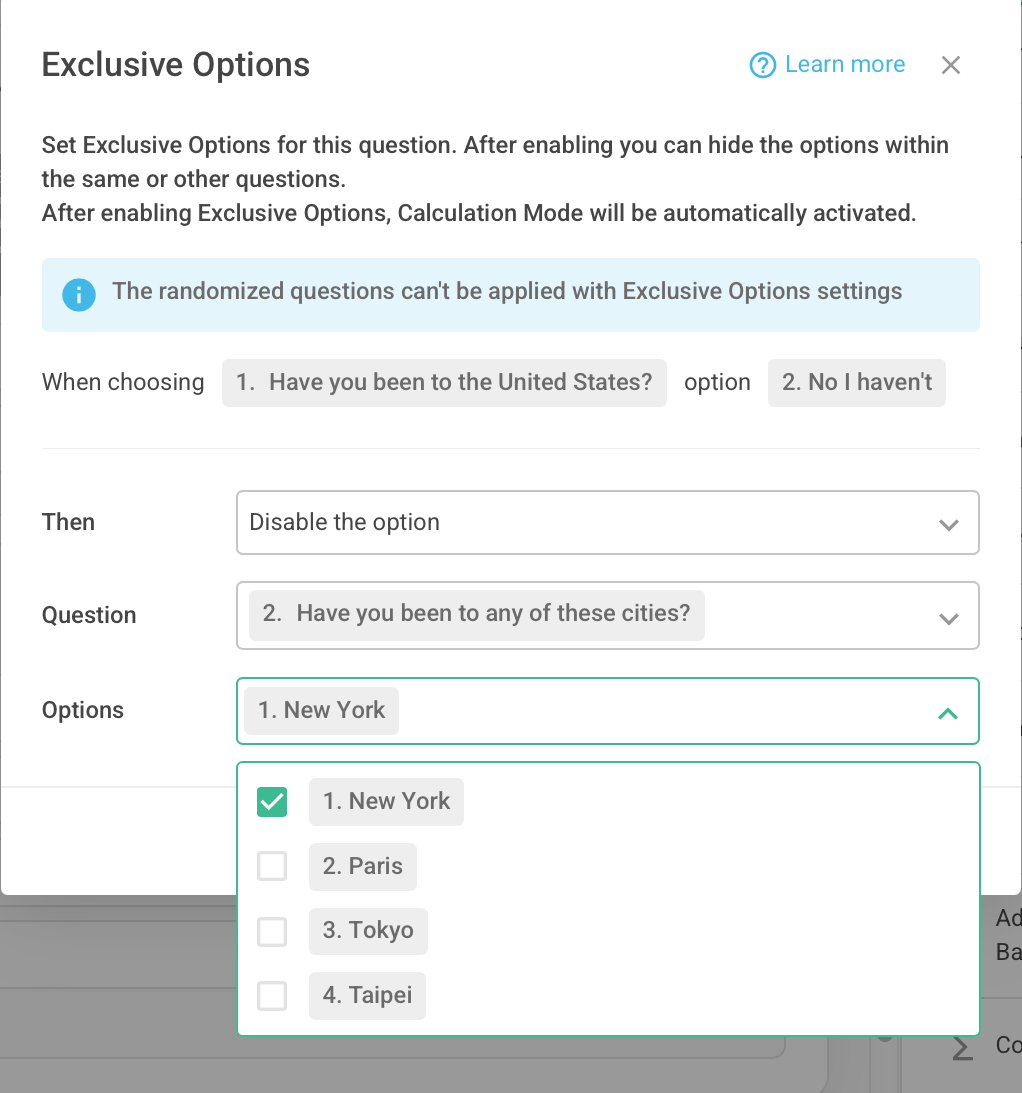Click the blue info icon in the notice banner
Screen dimensions: 1022x1093
[x=78, y=295]
